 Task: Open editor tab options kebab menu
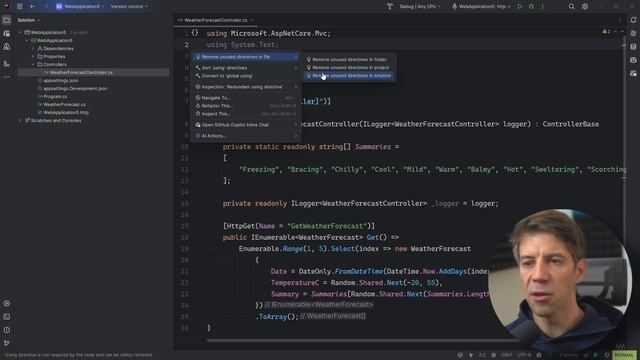(x=619, y=20)
